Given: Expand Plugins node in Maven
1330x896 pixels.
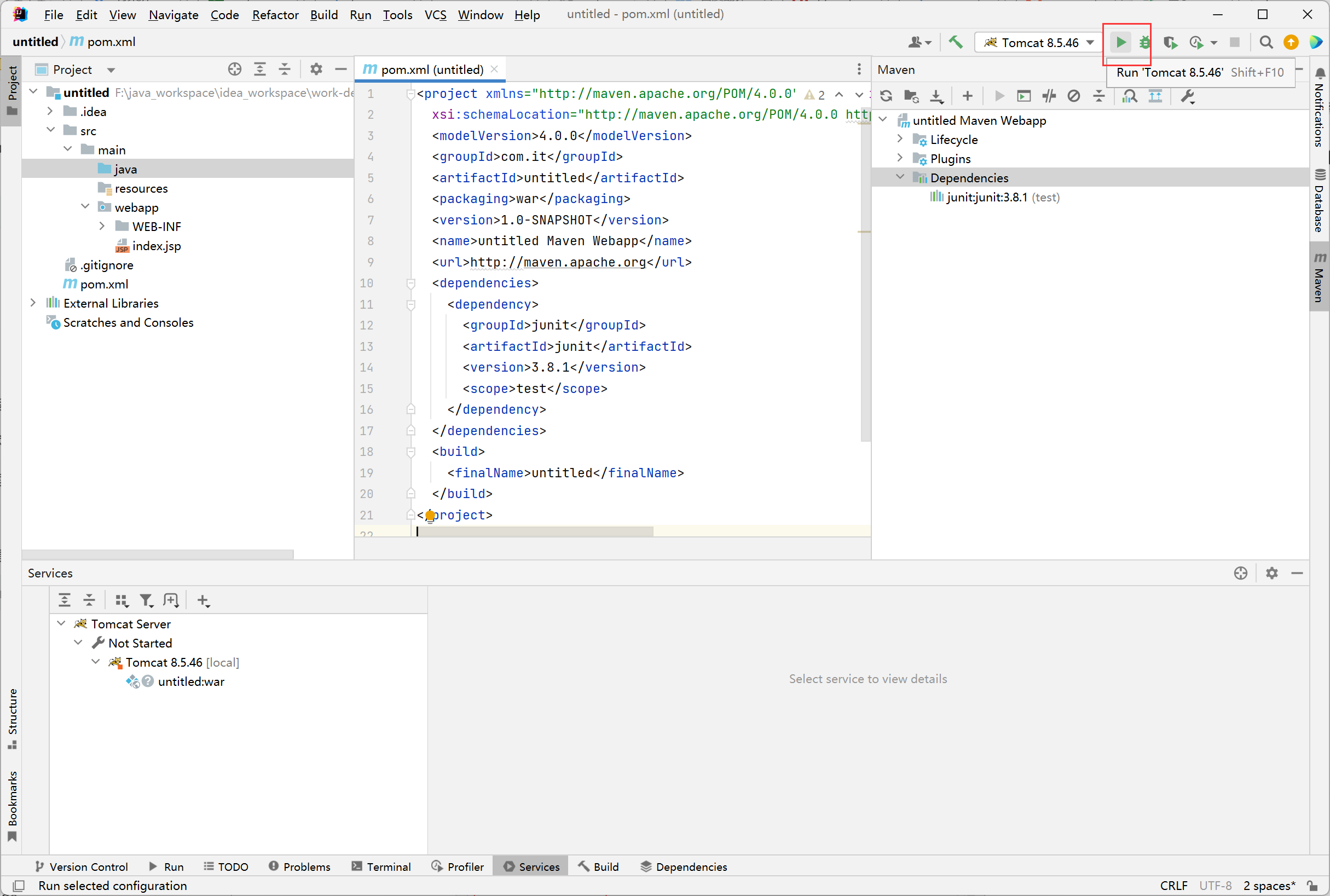Looking at the screenshot, I should (x=900, y=158).
